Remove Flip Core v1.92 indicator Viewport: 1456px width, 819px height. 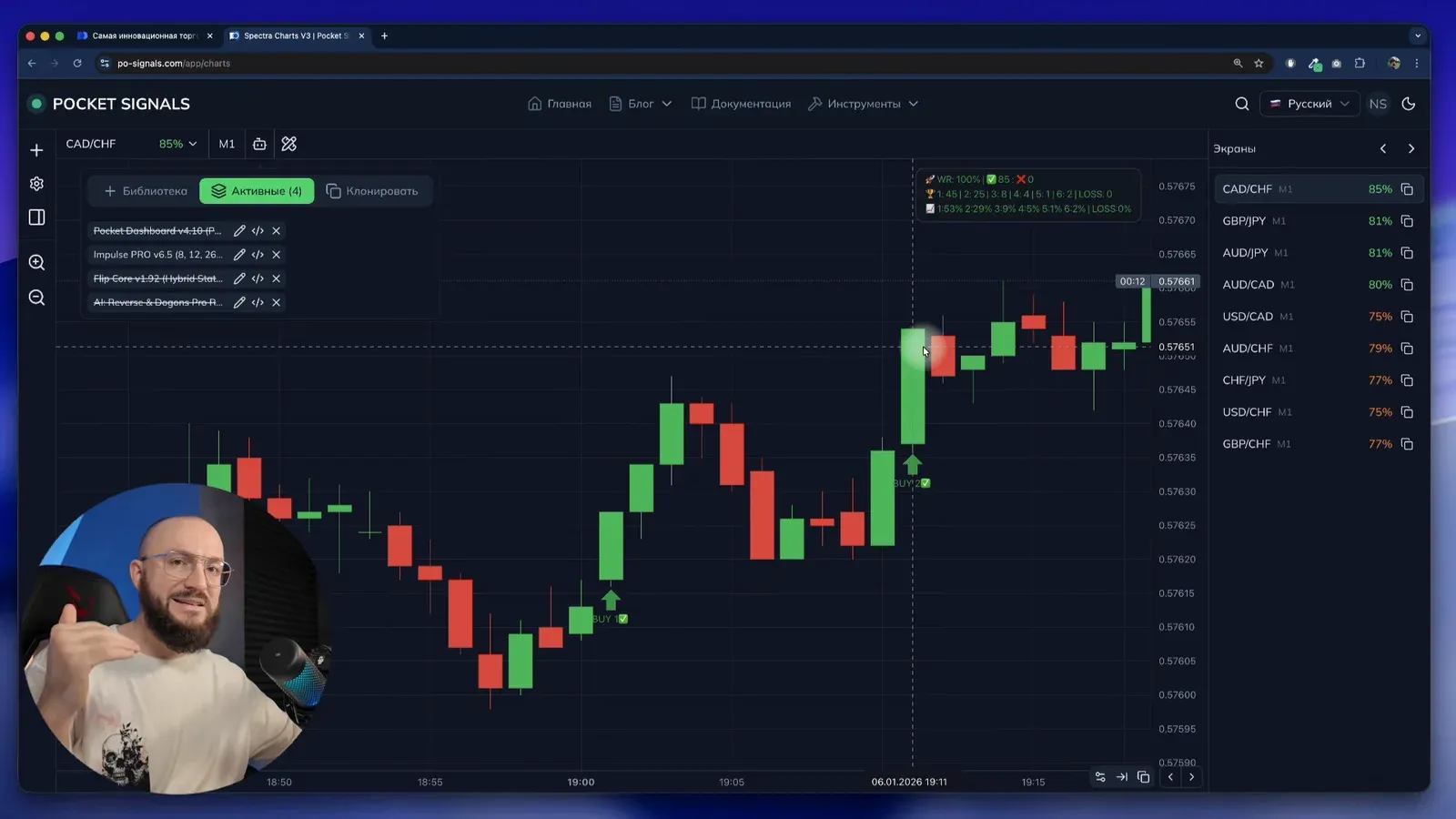click(x=276, y=278)
